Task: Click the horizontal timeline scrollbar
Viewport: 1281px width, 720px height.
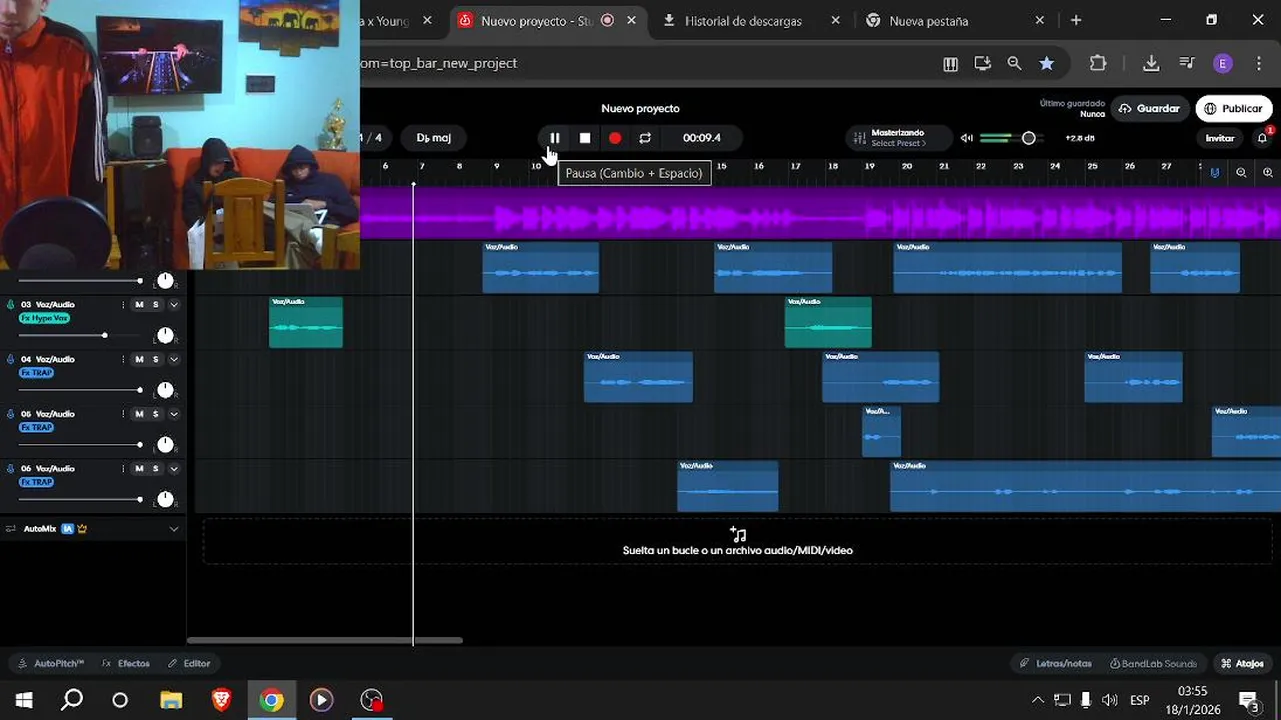Action: [324, 640]
